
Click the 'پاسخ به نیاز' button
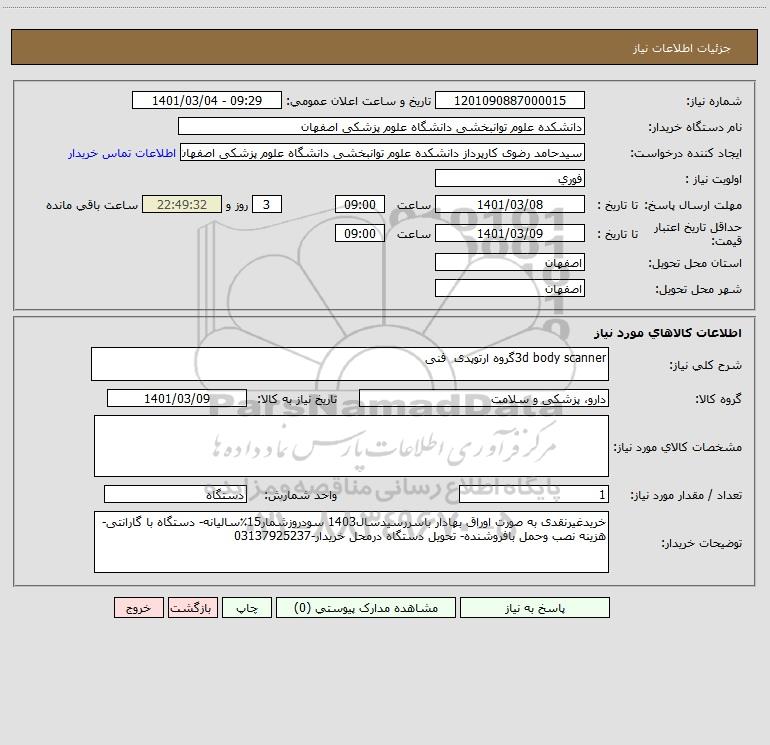535,607
